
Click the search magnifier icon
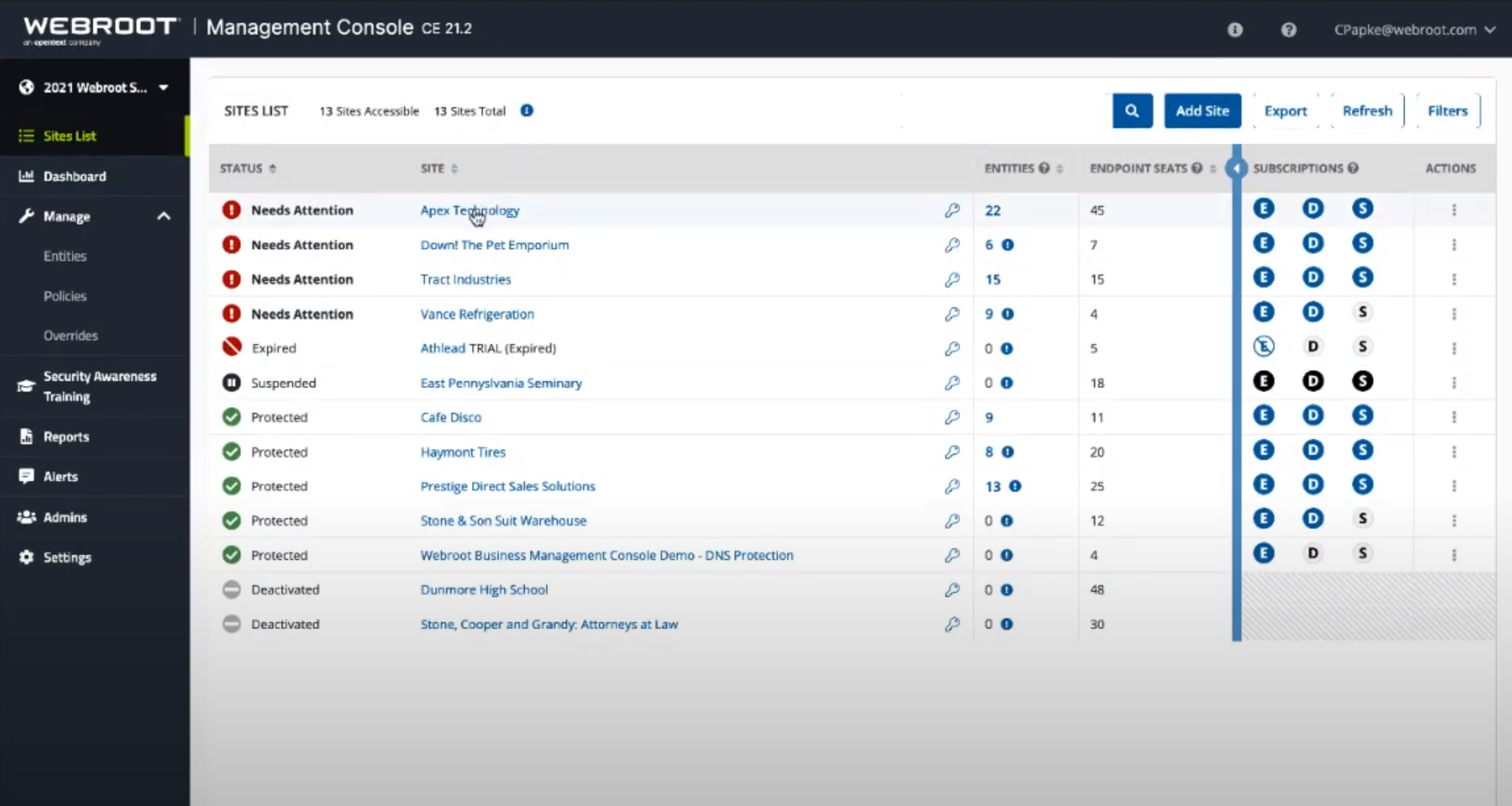1132,111
